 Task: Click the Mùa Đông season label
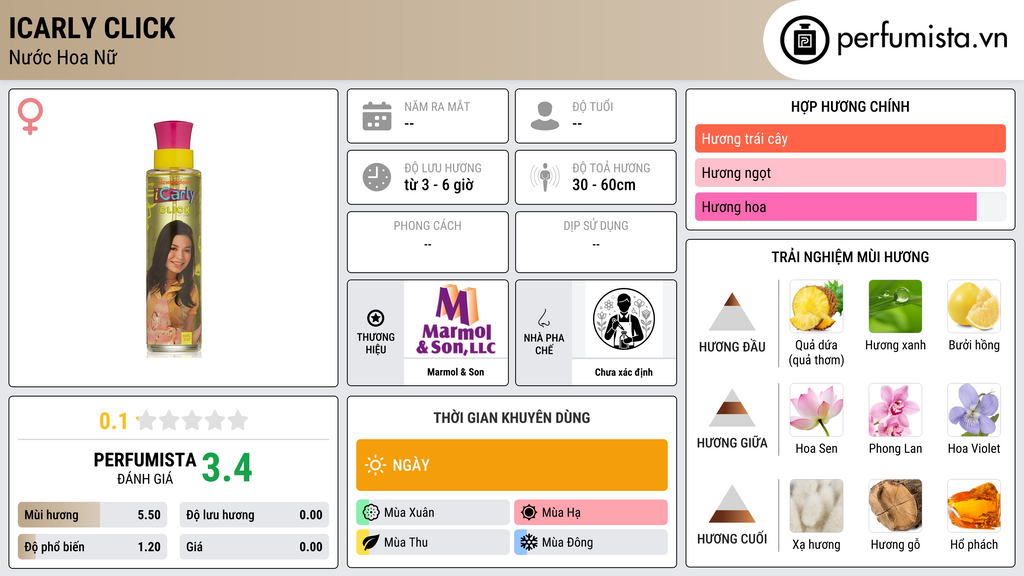[x=568, y=542]
